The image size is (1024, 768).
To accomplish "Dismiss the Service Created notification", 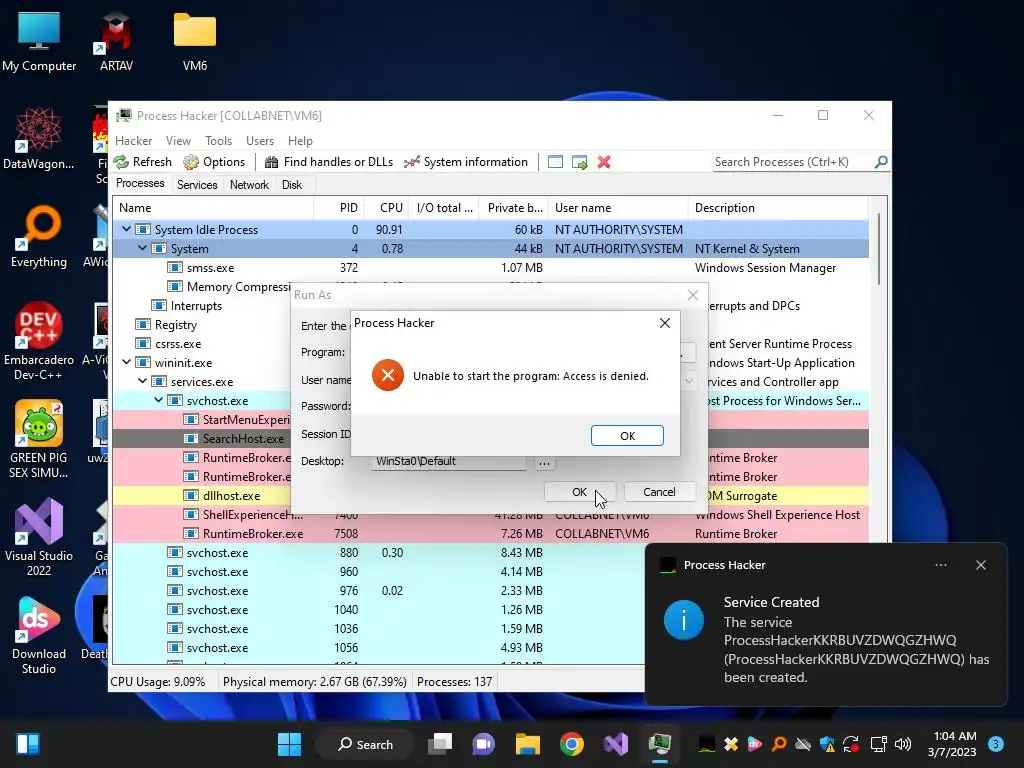I will click(x=981, y=565).
